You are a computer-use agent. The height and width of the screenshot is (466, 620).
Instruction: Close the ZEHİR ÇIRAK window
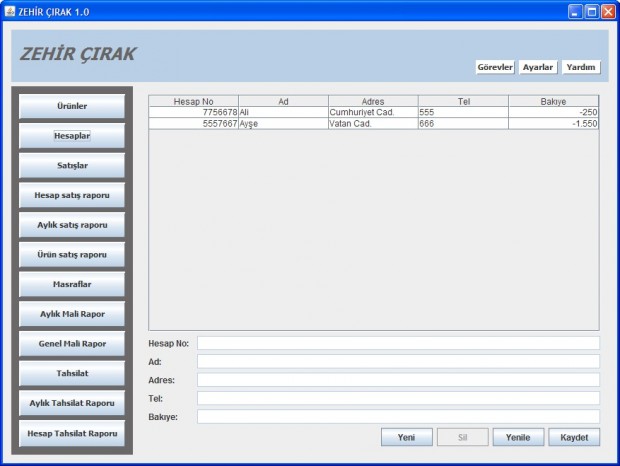608,12
